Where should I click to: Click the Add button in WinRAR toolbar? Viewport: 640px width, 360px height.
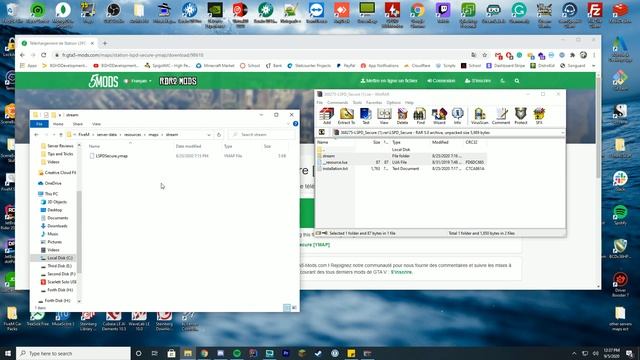327,116
